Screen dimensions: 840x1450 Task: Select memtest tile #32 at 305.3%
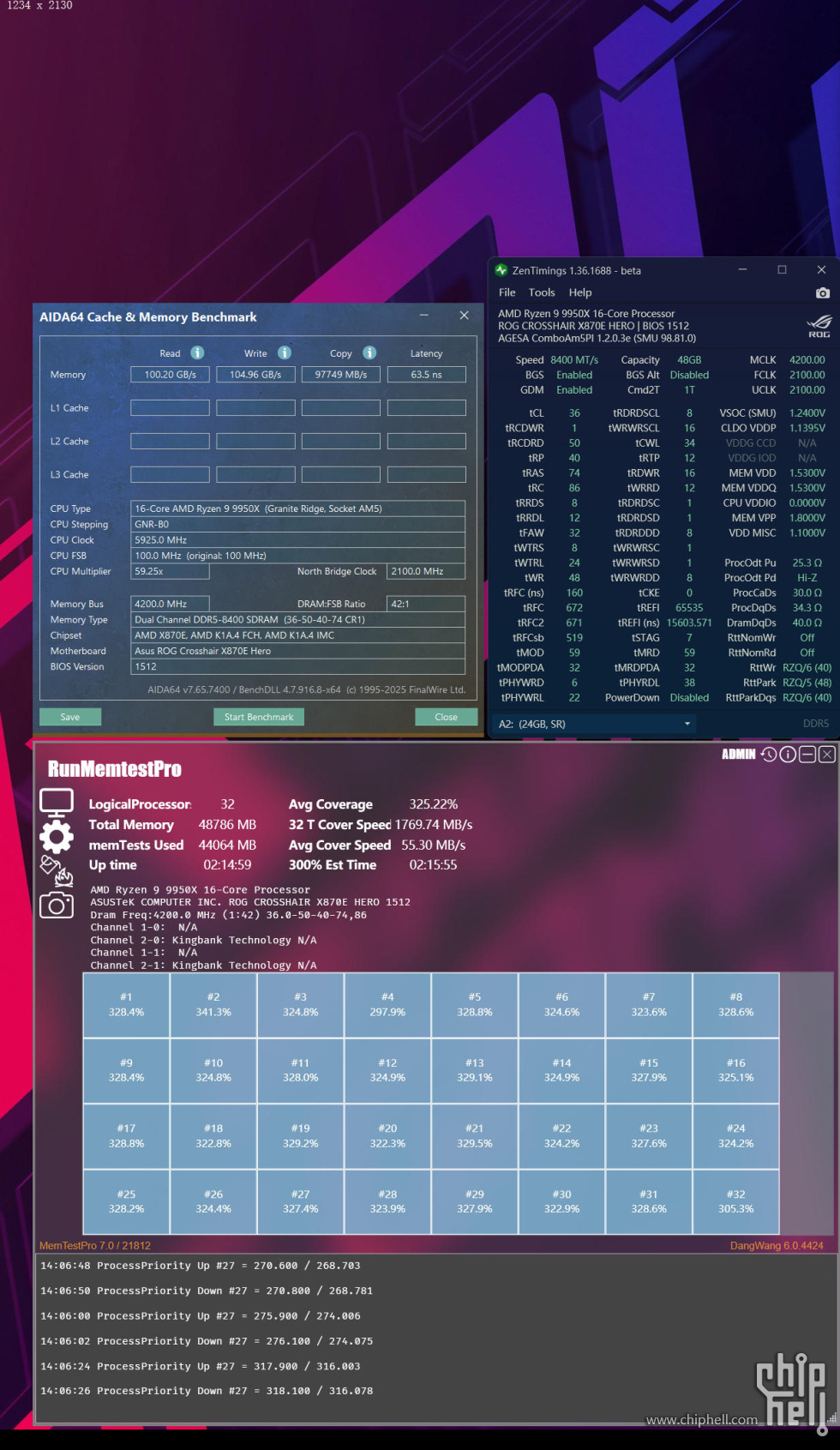point(736,1201)
